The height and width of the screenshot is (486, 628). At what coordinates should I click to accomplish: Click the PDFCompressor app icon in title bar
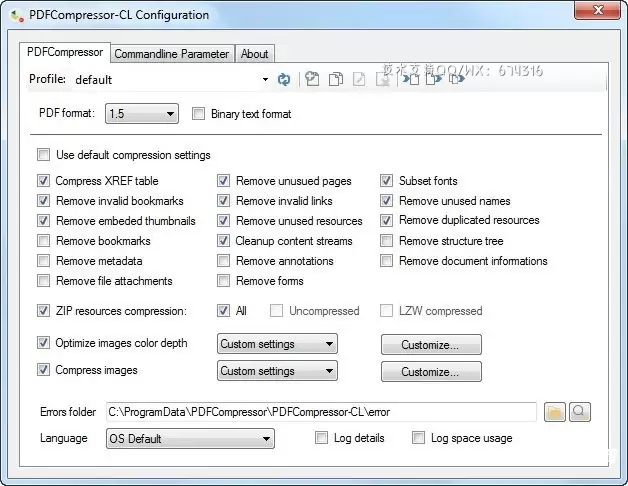[x=16, y=16]
